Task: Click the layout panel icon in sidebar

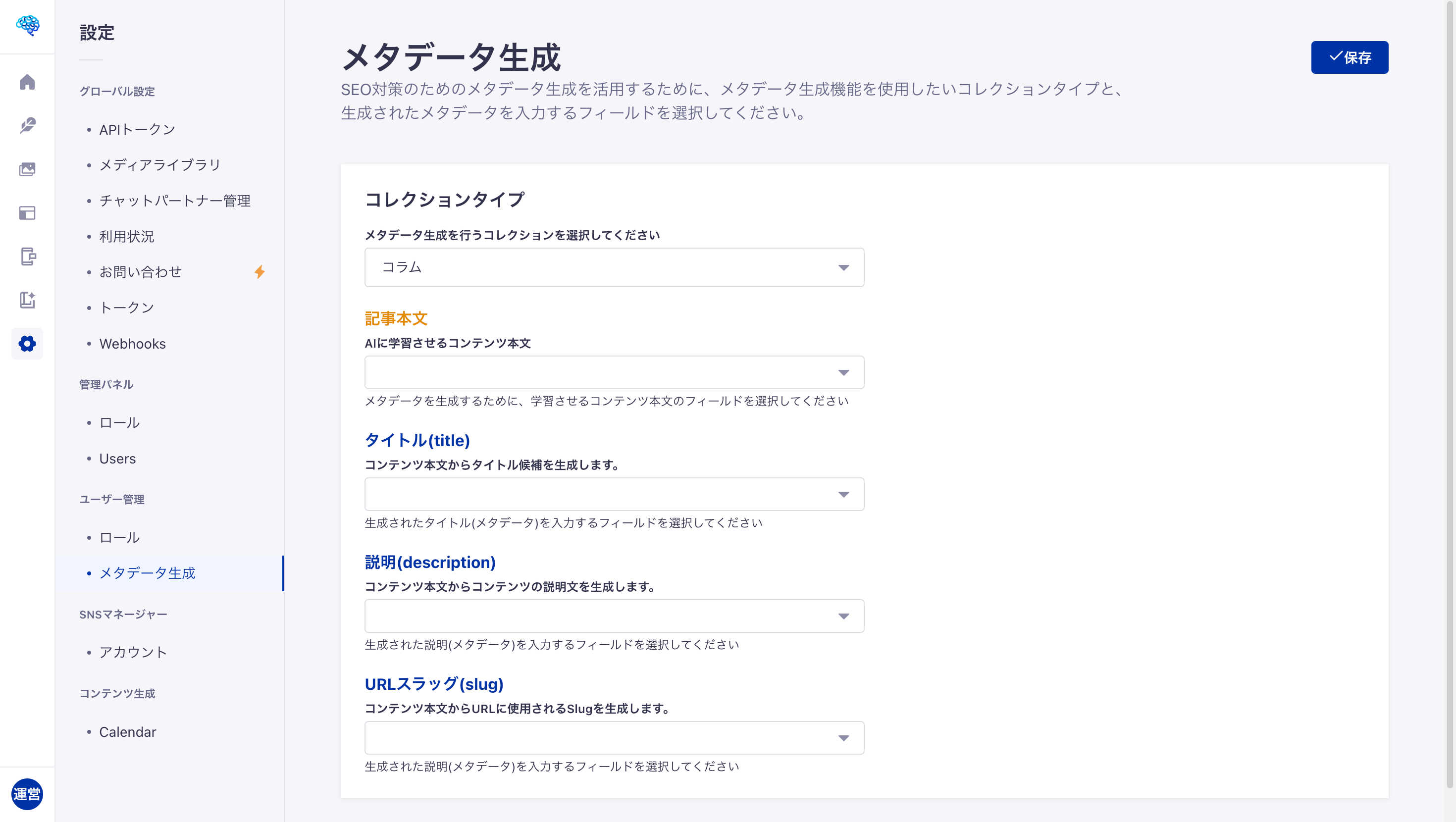Action: click(x=27, y=213)
